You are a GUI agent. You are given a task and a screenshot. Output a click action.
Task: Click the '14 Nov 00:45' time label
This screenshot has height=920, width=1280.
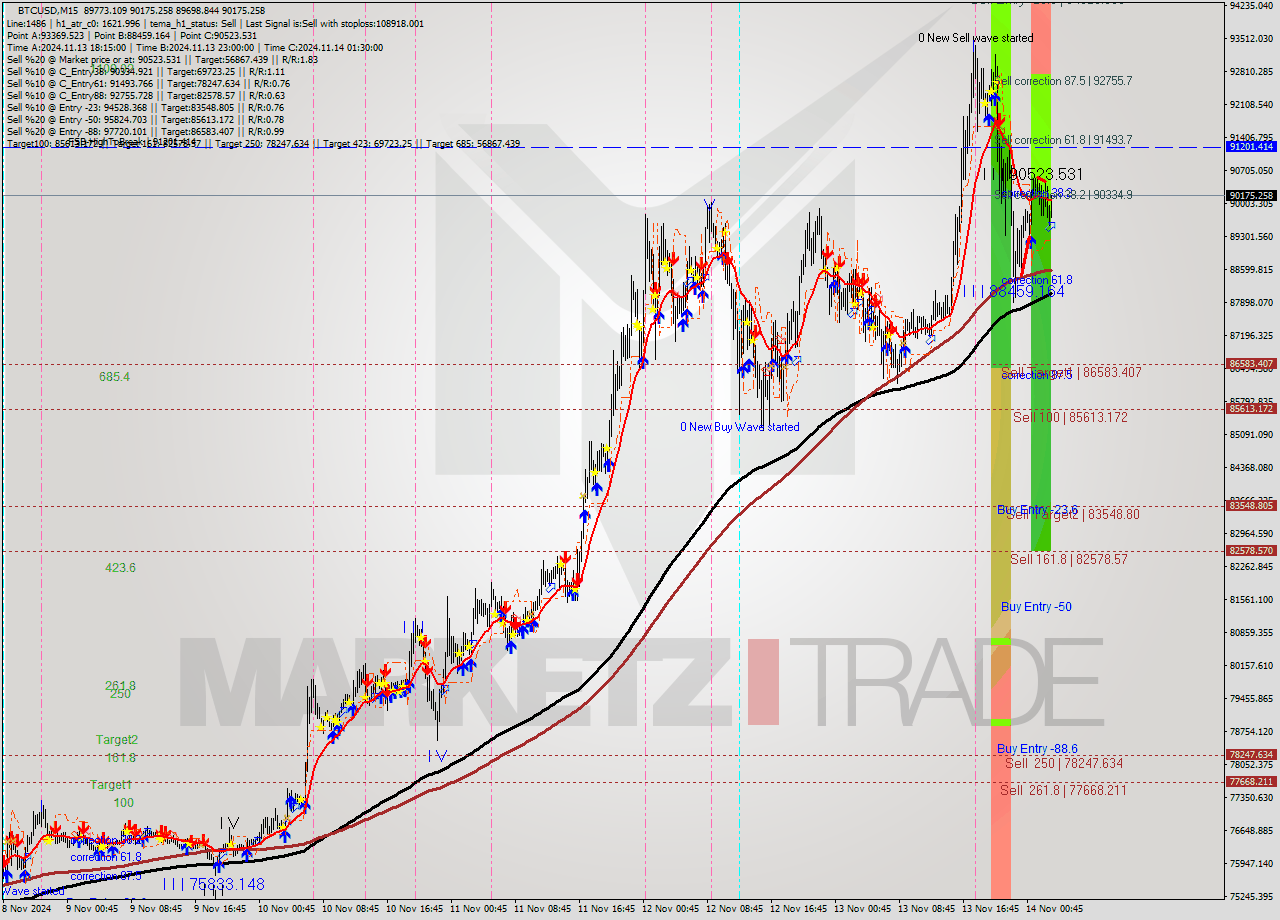[x=1054, y=909]
